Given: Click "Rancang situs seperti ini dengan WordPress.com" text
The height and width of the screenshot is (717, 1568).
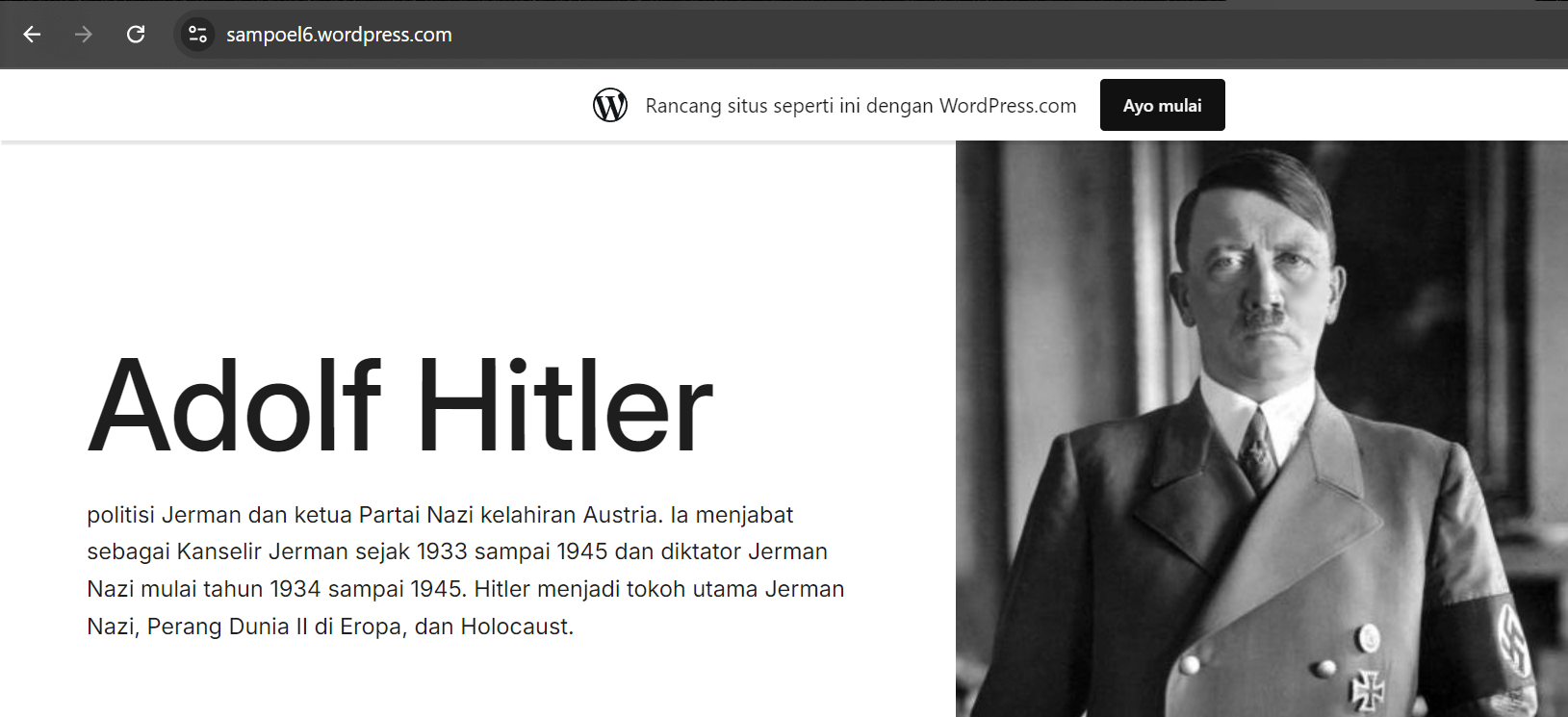Looking at the screenshot, I should pos(861,106).
